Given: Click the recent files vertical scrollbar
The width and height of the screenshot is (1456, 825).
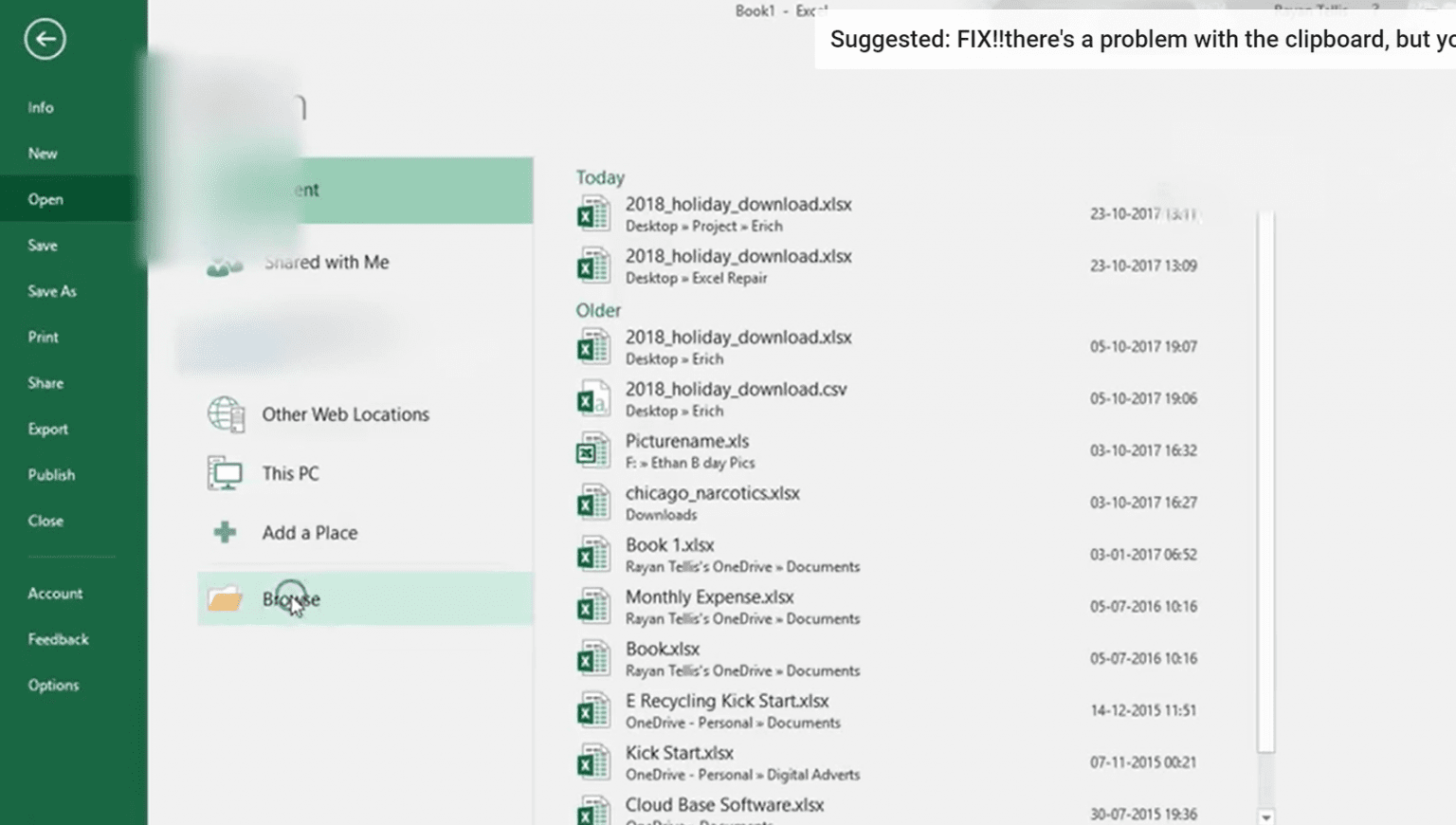Looking at the screenshot, I should pyautogui.click(x=1265, y=474).
